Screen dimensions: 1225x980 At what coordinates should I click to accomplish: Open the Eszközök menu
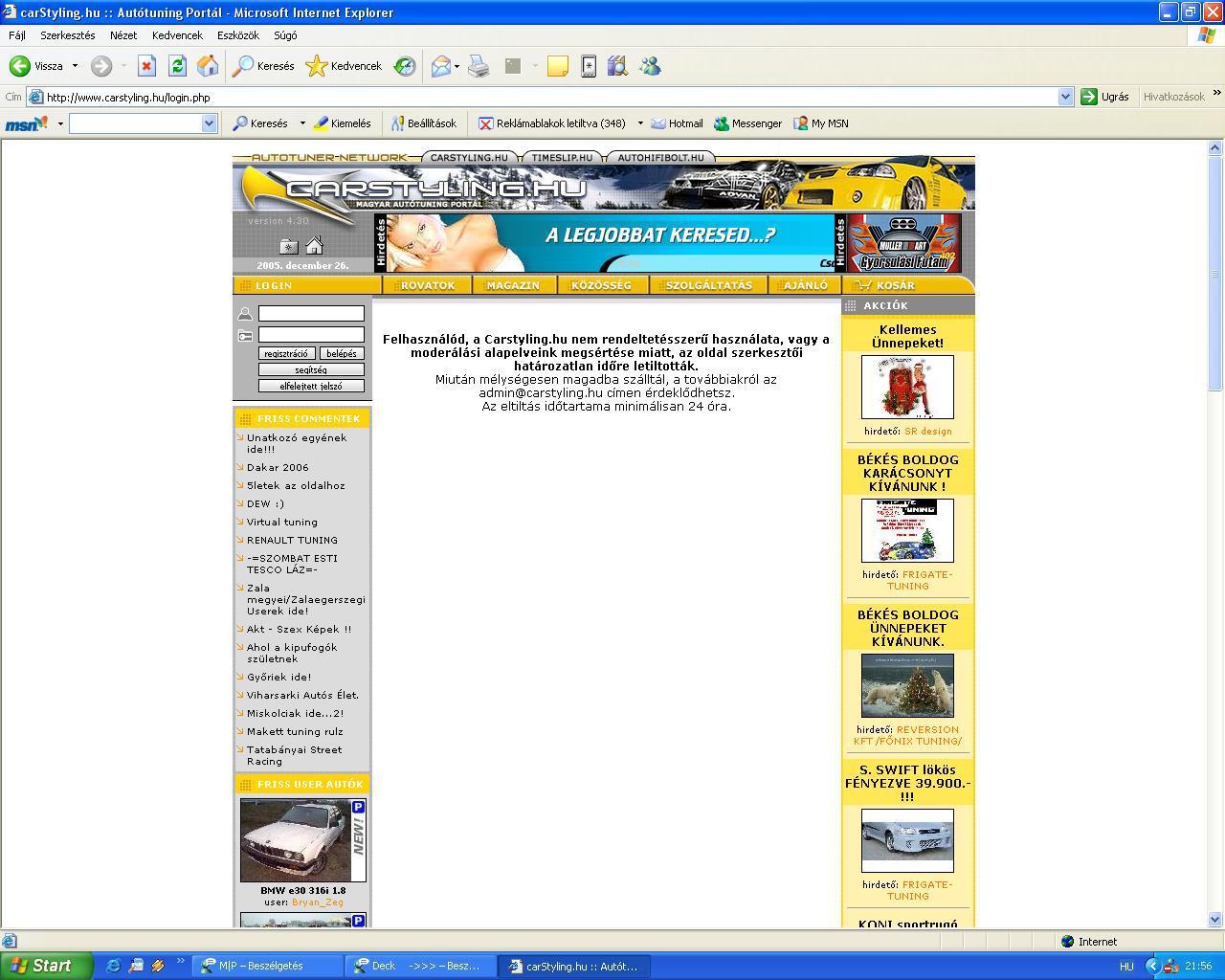[238, 35]
